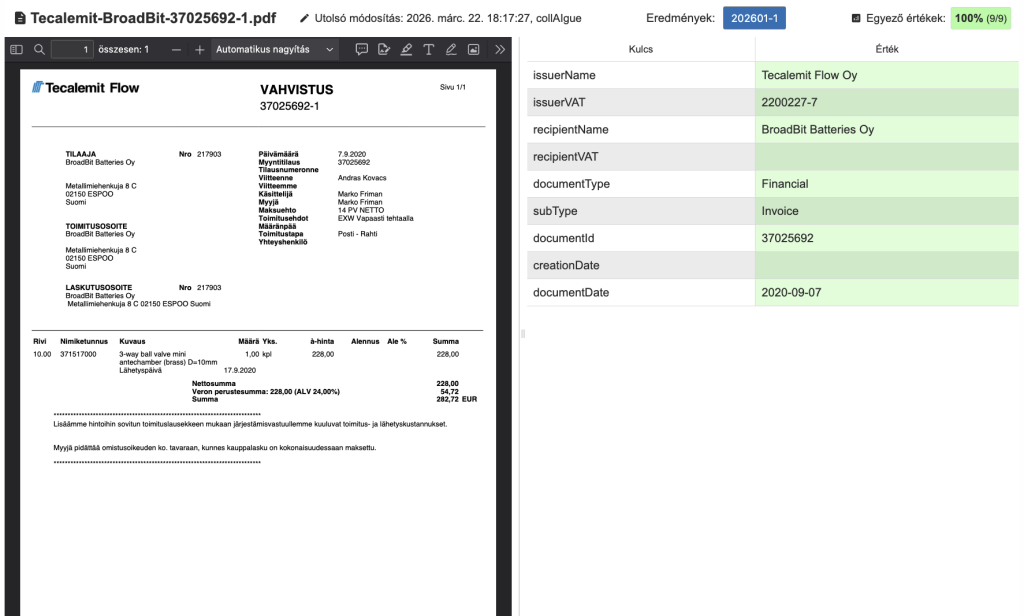This screenshot has height=616, width=1024.
Task: Select the recipientName key cell
Action: (641, 129)
